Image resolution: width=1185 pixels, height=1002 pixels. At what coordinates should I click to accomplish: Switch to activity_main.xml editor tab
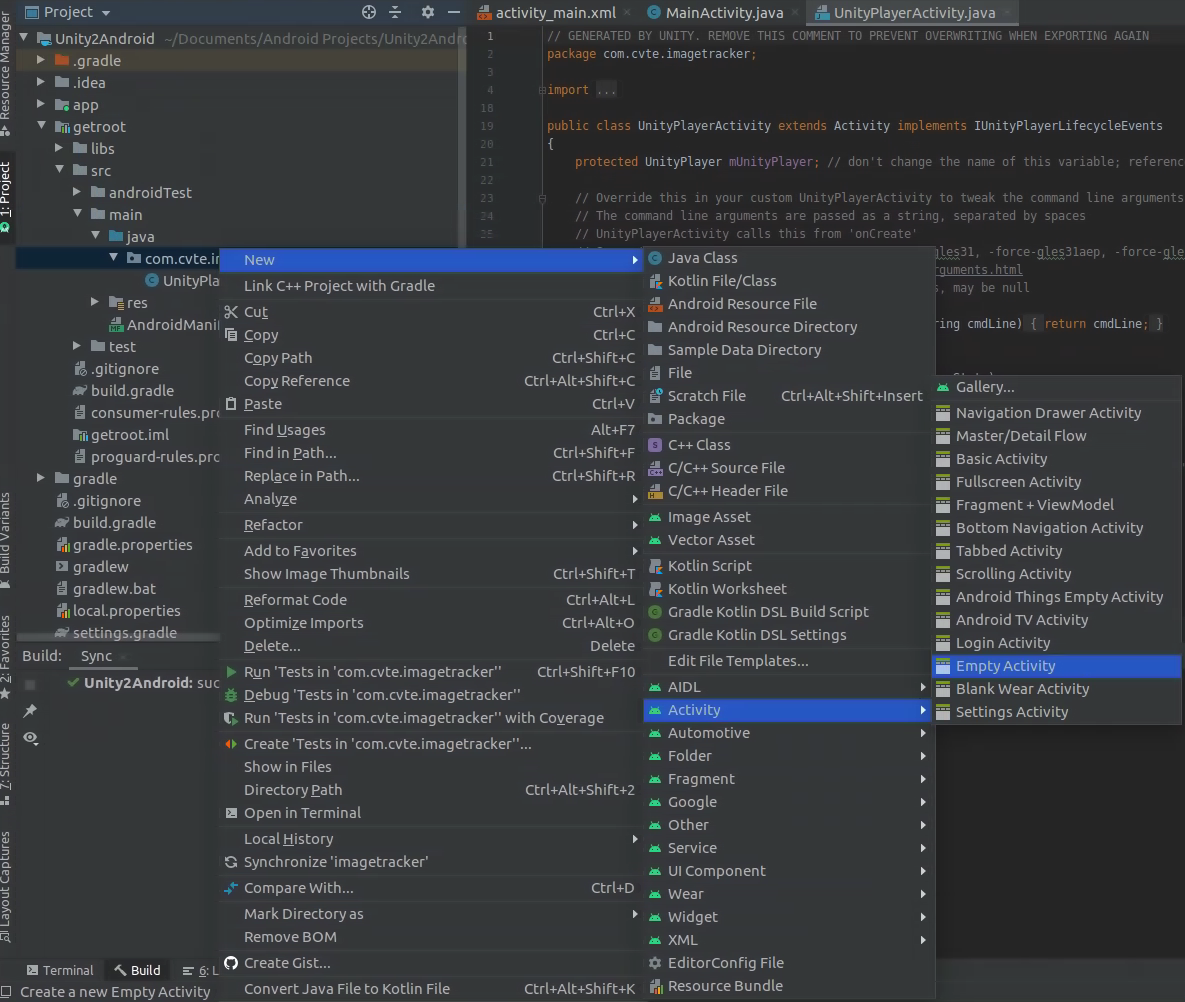click(555, 12)
